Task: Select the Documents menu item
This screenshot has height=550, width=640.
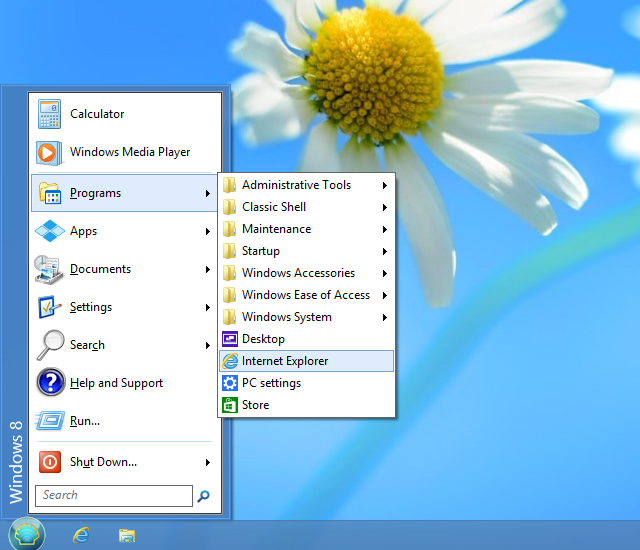Action: tap(100, 269)
